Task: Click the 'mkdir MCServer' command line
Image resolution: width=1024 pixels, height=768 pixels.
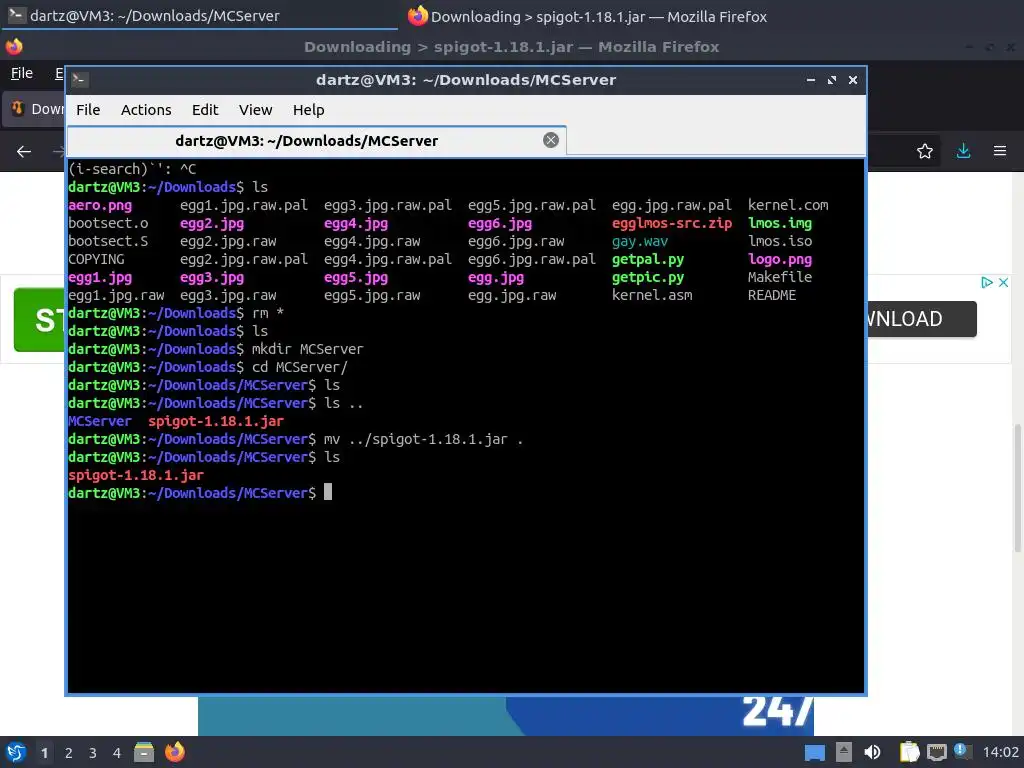Action: click(x=307, y=349)
